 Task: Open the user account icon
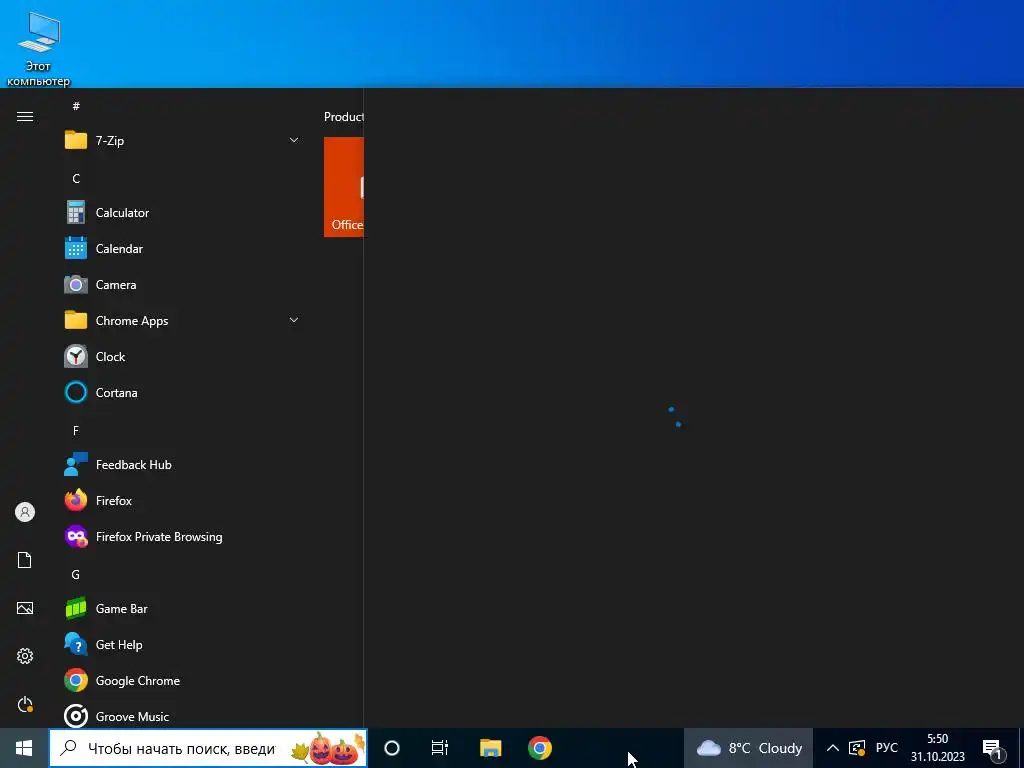pyautogui.click(x=25, y=512)
